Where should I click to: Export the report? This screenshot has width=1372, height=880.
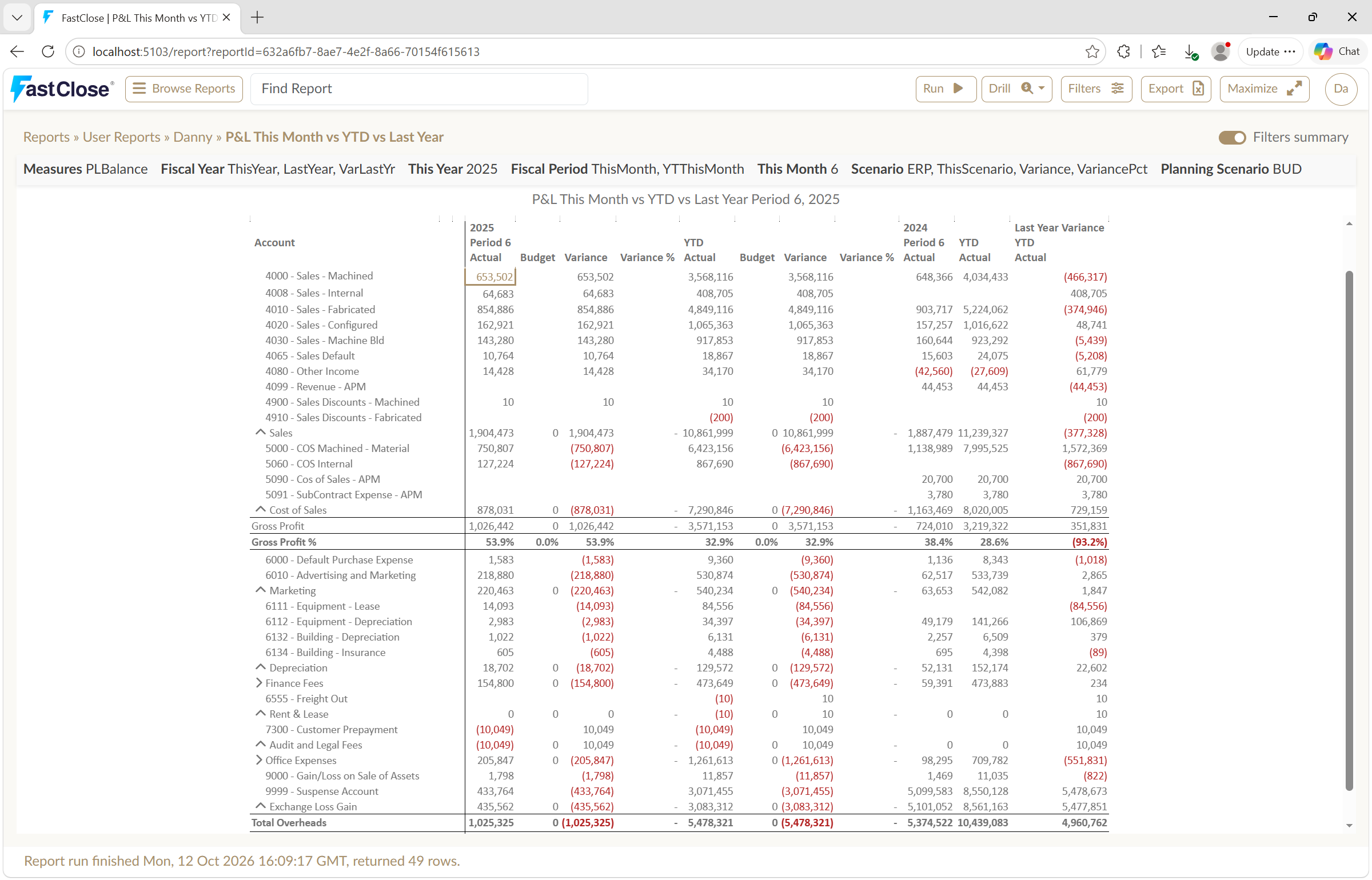(1175, 89)
